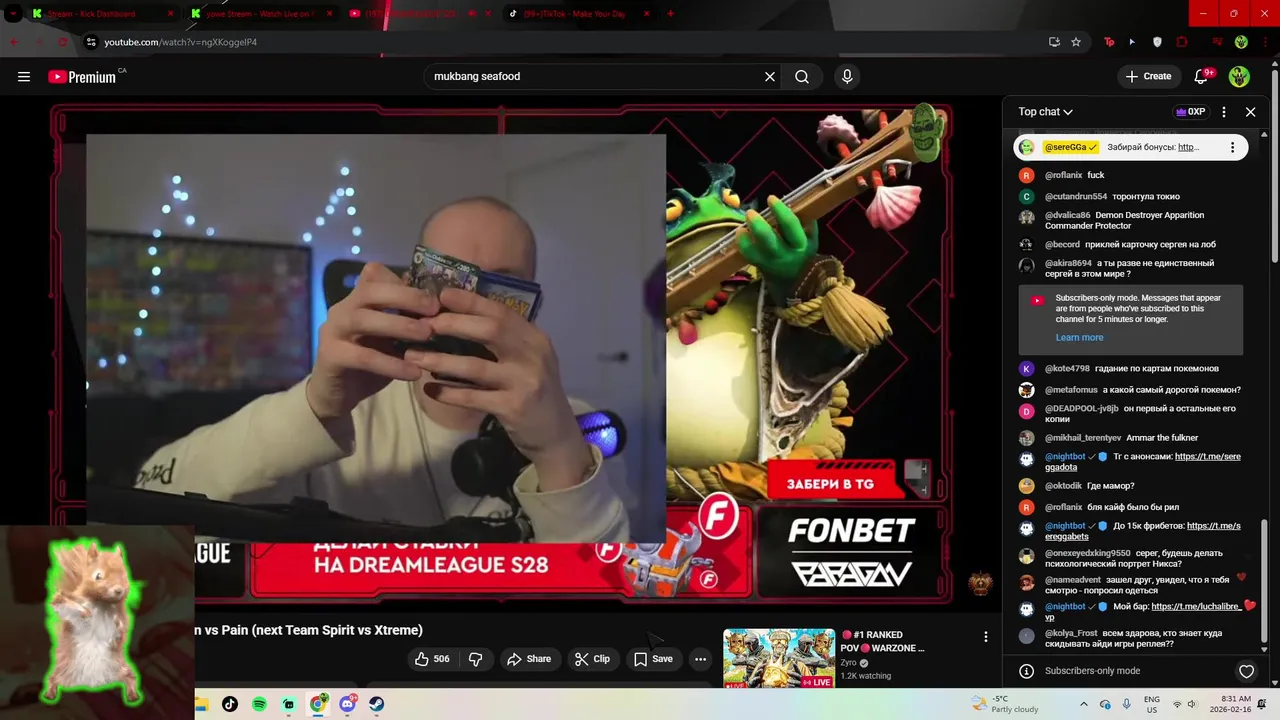Send a heart reaction in chat
1280x720 pixels.
tap(1246, 671)
